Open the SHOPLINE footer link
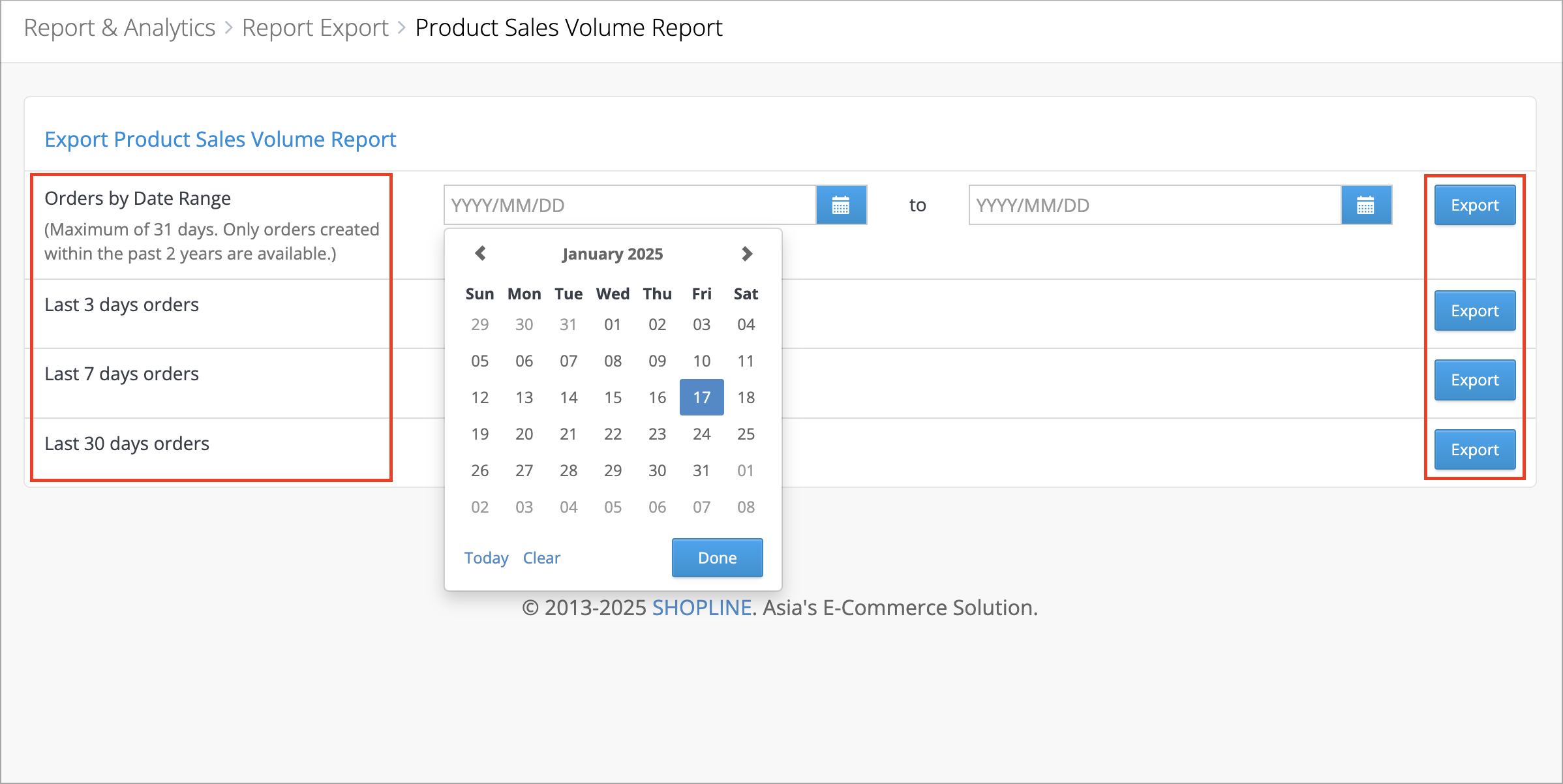 click(x=702, y=607)
